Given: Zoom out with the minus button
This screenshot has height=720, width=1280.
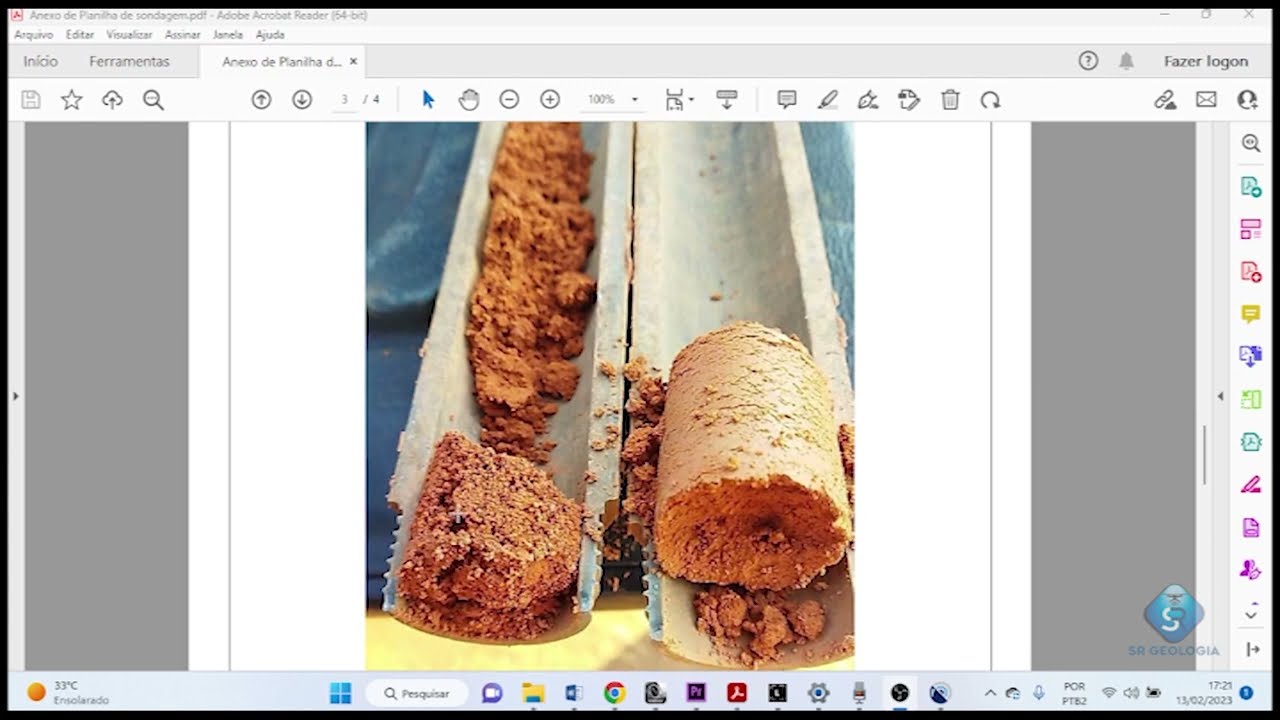Looking at the screenshot, I should pos(509,100).
